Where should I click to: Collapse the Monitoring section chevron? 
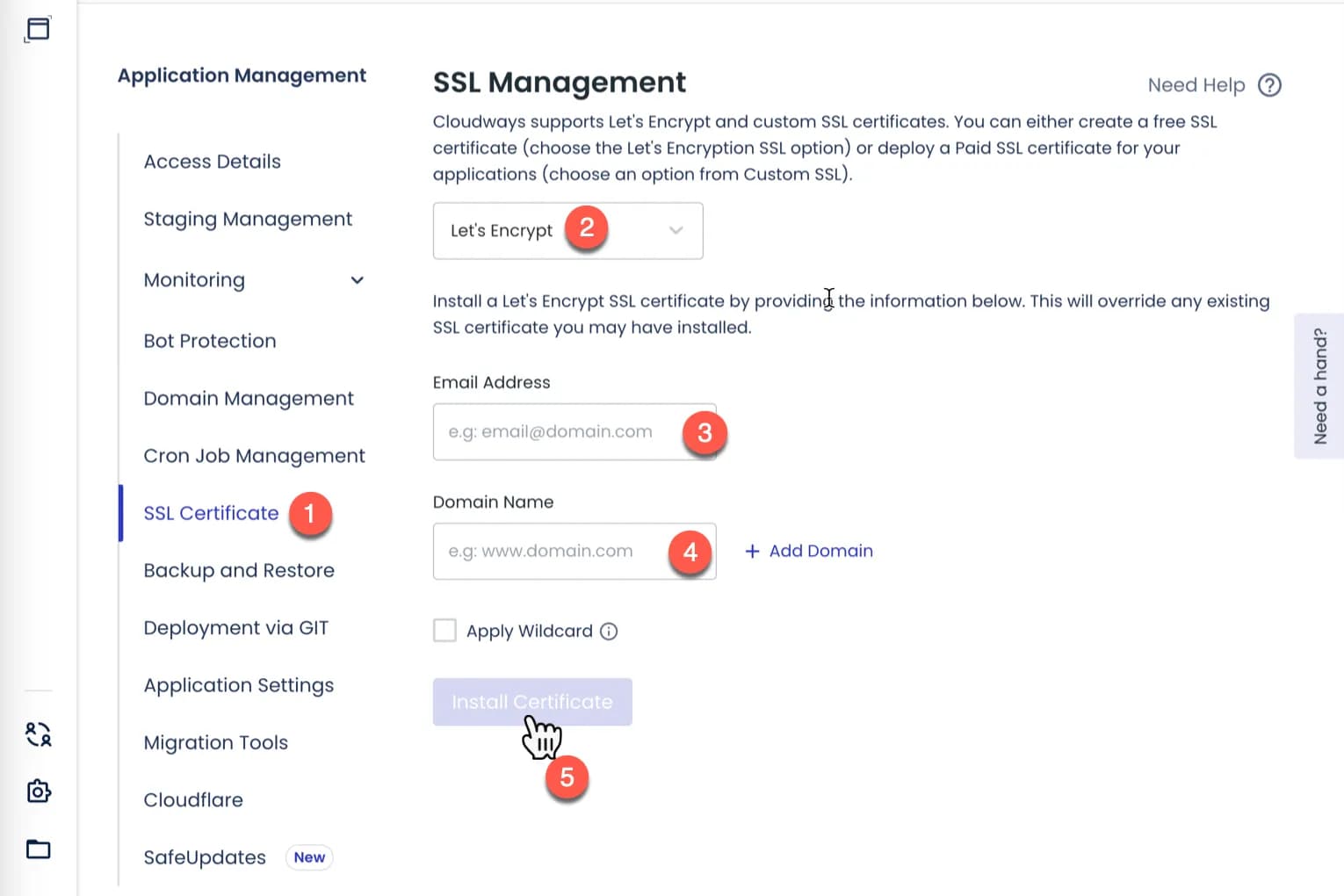357,279
